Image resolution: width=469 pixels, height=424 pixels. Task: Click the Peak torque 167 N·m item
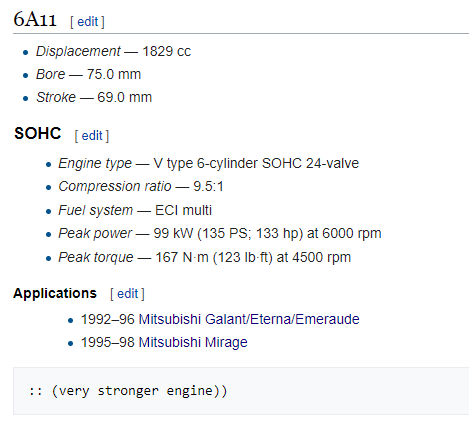(205, 257)
